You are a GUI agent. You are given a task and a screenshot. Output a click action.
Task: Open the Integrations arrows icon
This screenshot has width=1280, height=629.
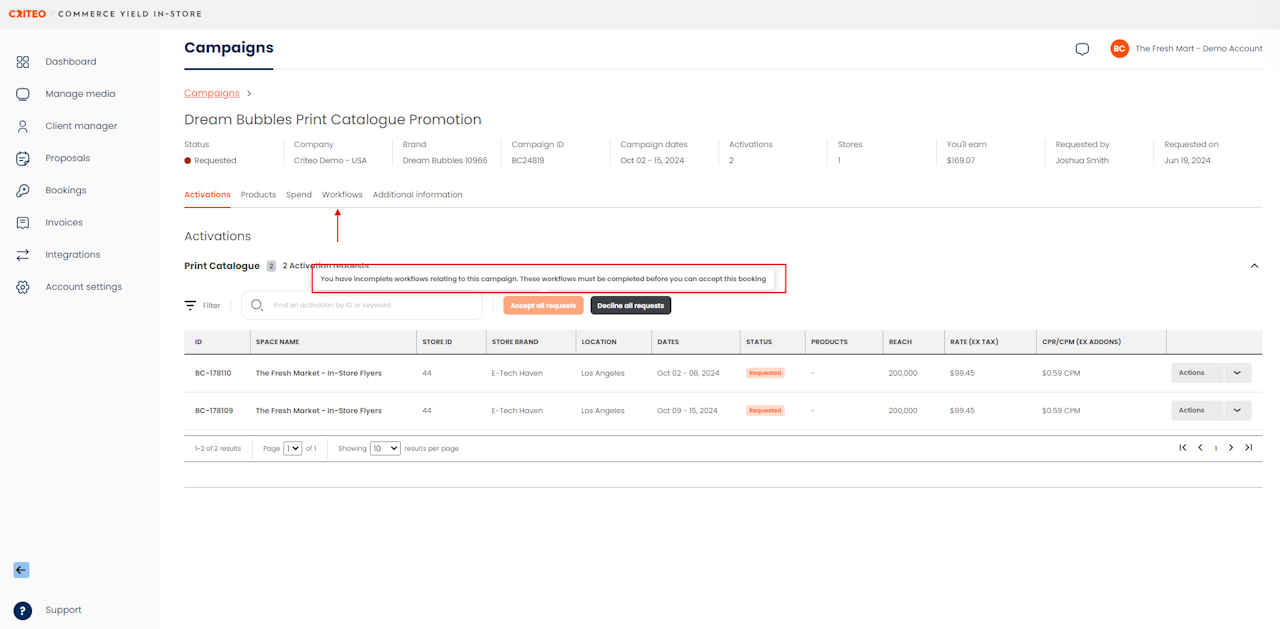coord(23,255)
